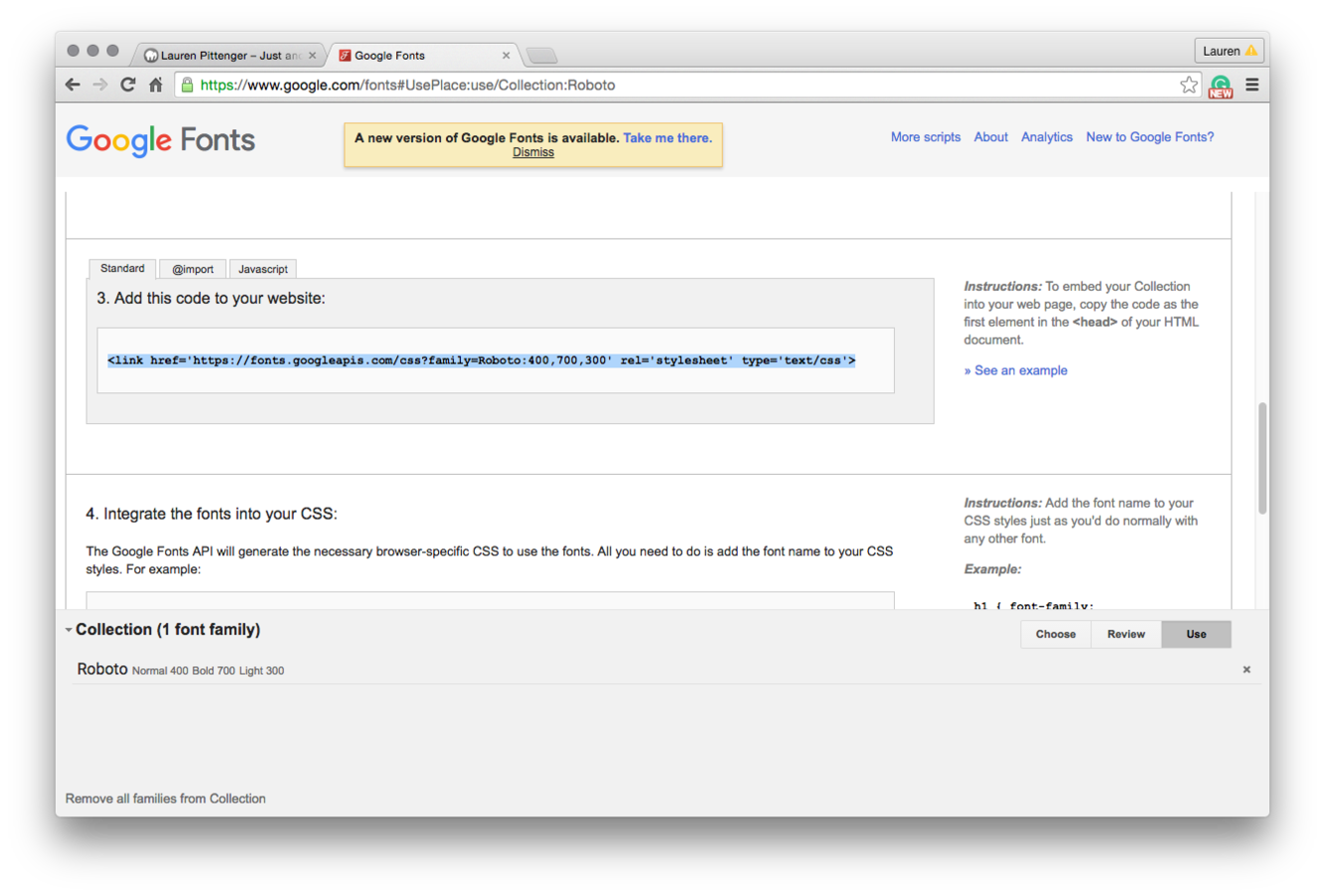This screenshot has height=896, width=1325.
Task: Switch to the Lauren Pittenger tab
Action: click(230, 56)
